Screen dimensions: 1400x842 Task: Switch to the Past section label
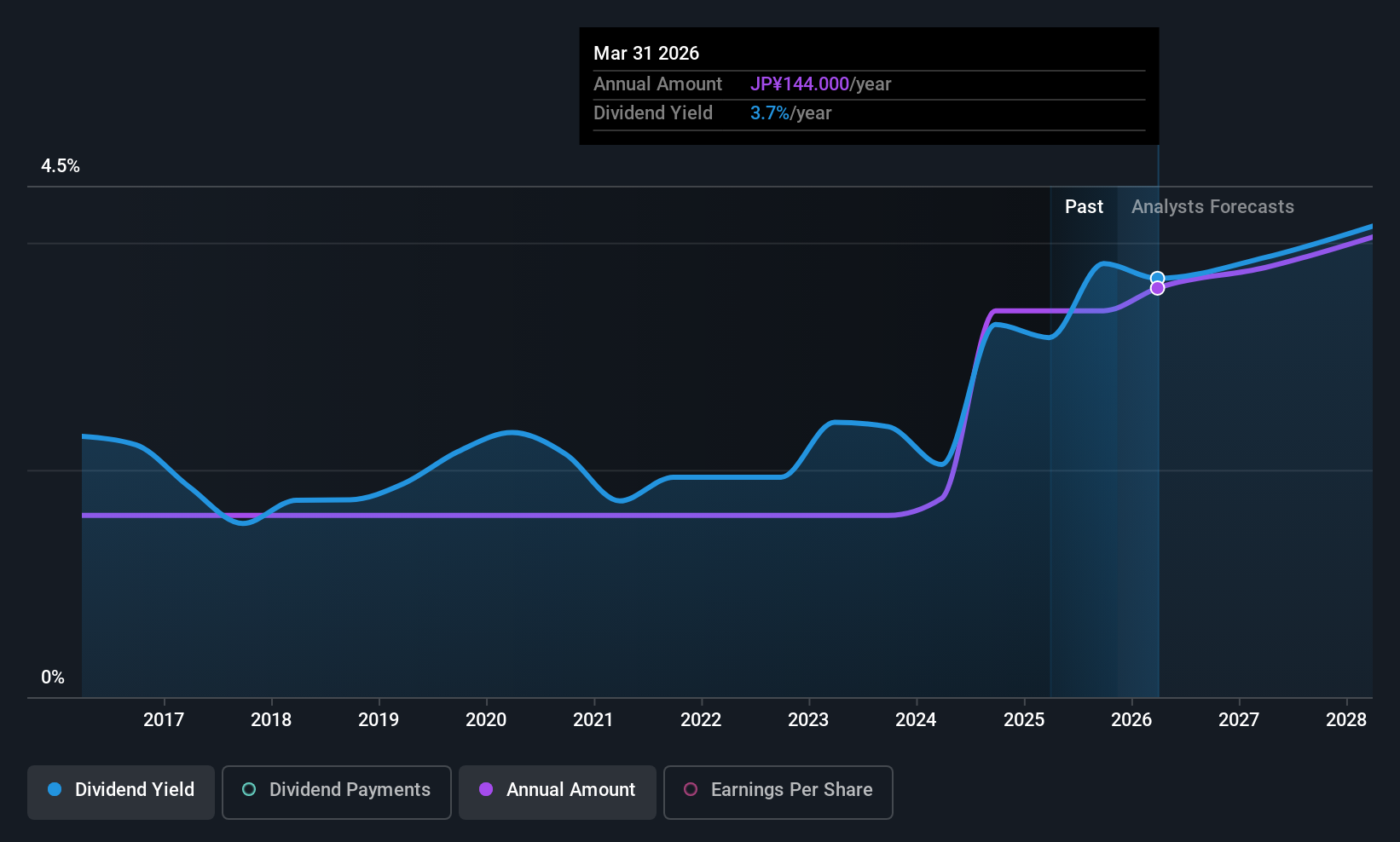pos(1084,206)
